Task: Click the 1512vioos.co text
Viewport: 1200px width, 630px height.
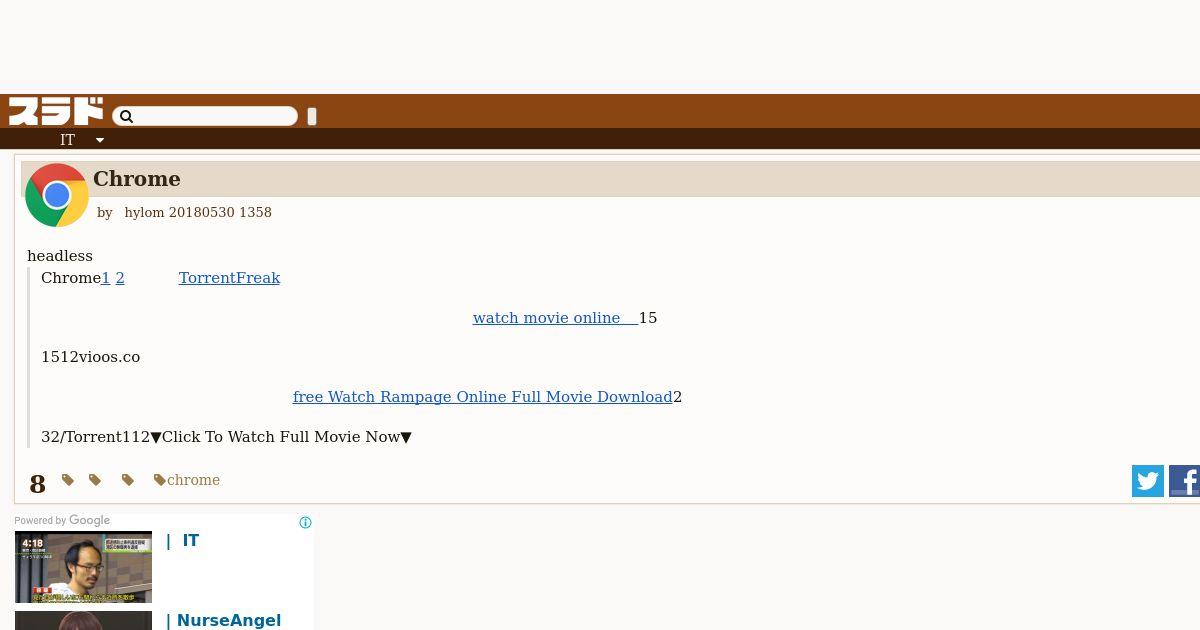Action: click(90, 357)
